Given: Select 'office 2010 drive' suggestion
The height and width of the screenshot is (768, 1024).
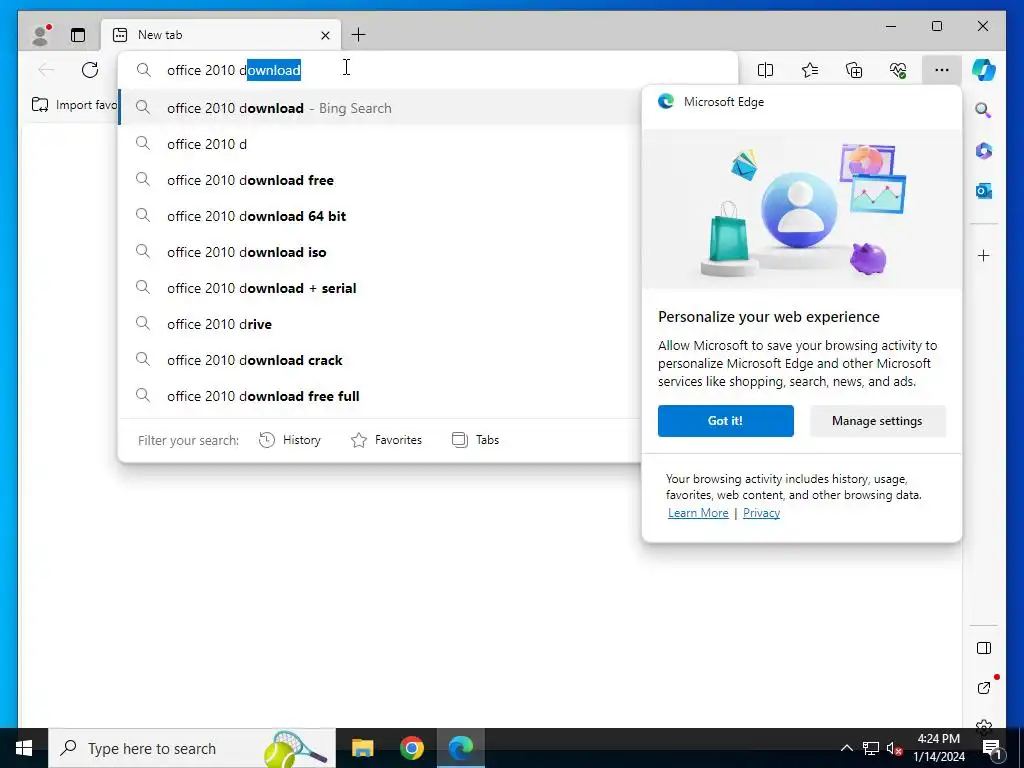Looking at the screenshot, I should [x=379, y=324].
